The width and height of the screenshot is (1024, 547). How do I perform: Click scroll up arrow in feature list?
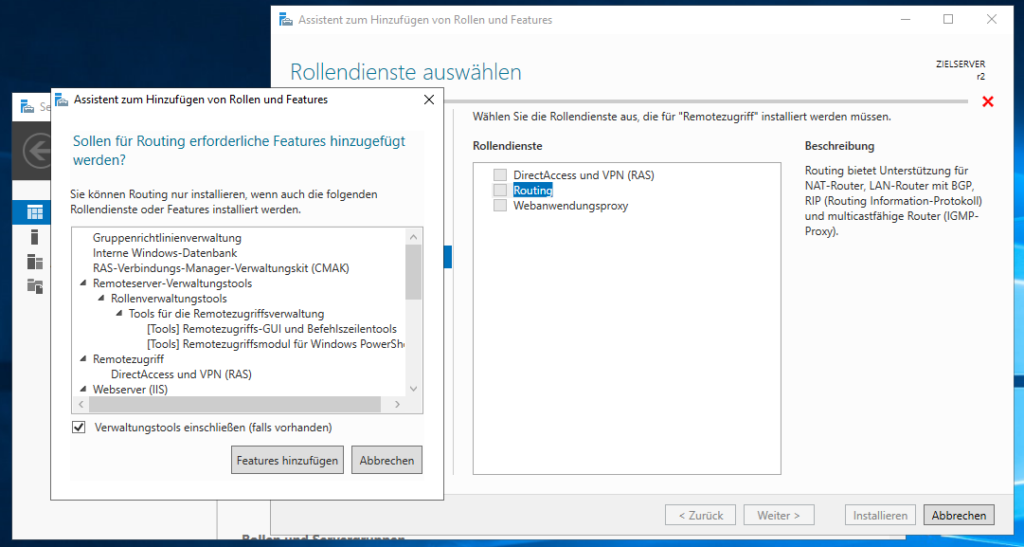(x=413, y=237)
